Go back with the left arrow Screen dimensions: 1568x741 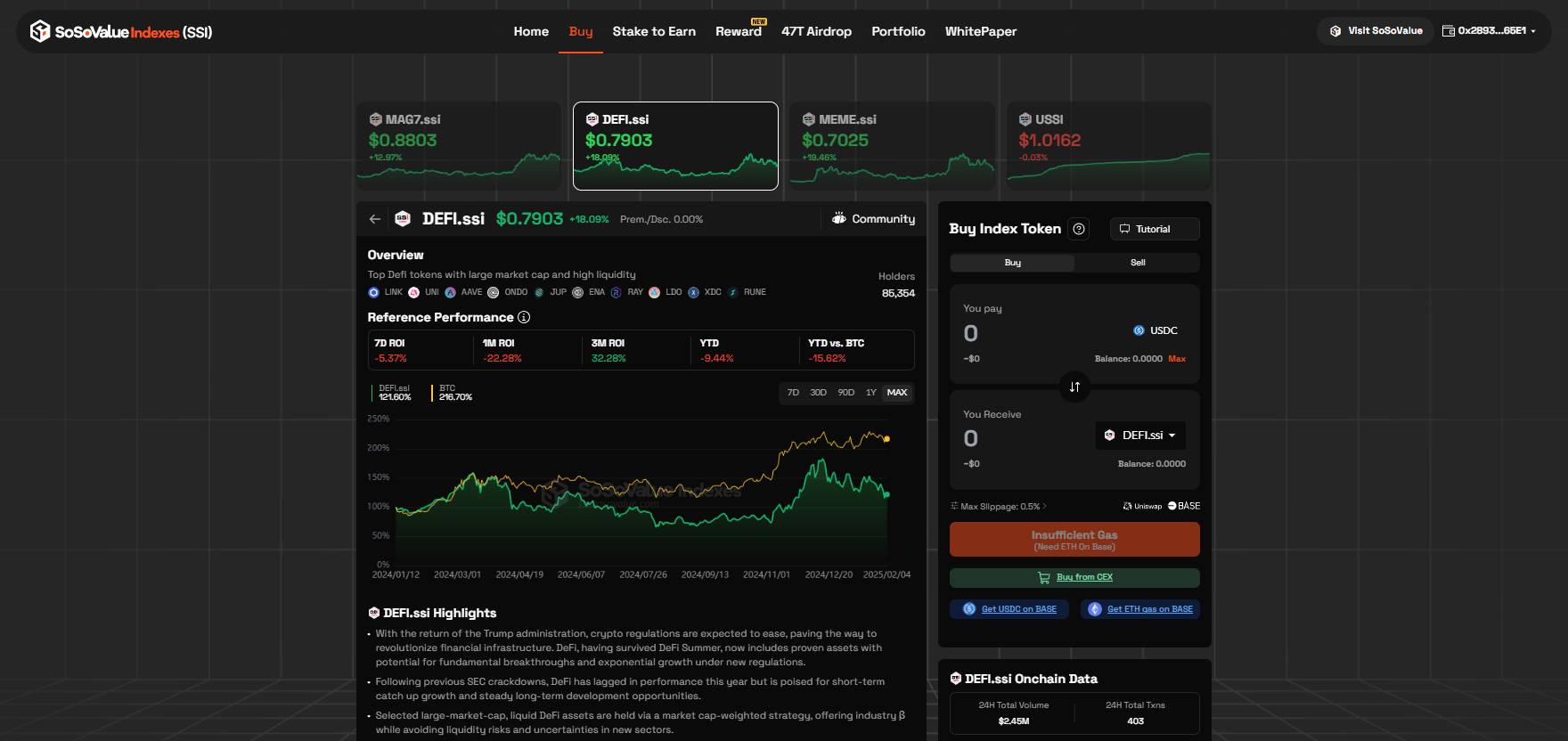tap(375, 219)
